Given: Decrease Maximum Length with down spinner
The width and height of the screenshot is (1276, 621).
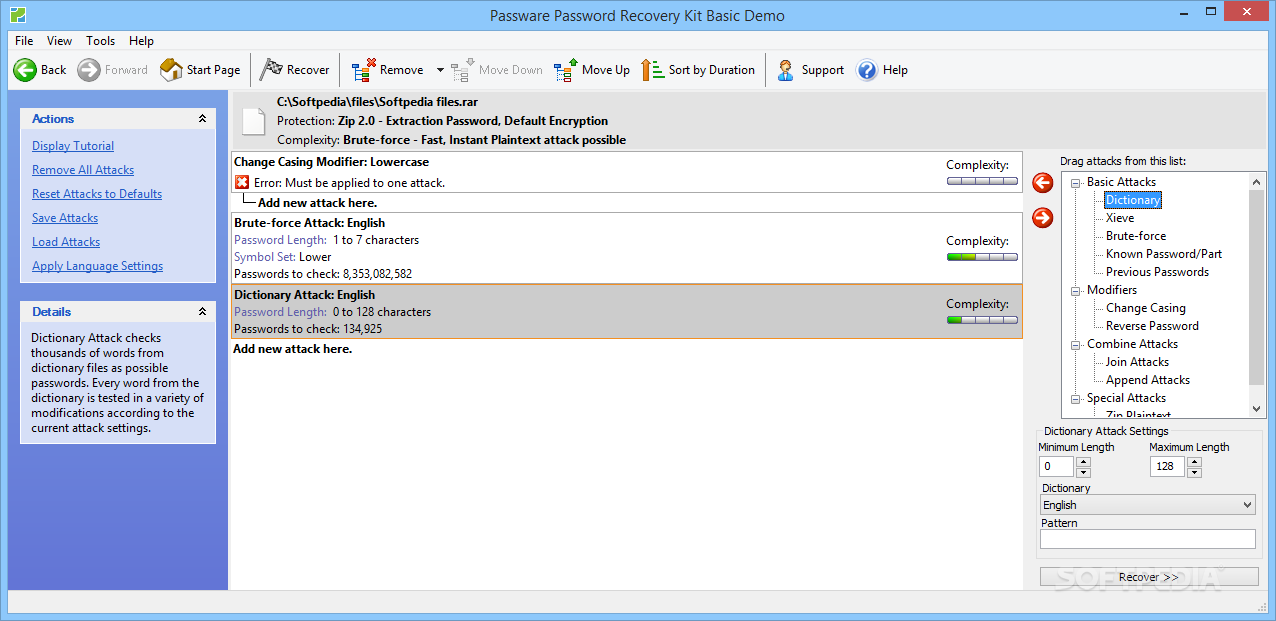Looking at the screenshot, I should pos(1194,472).
